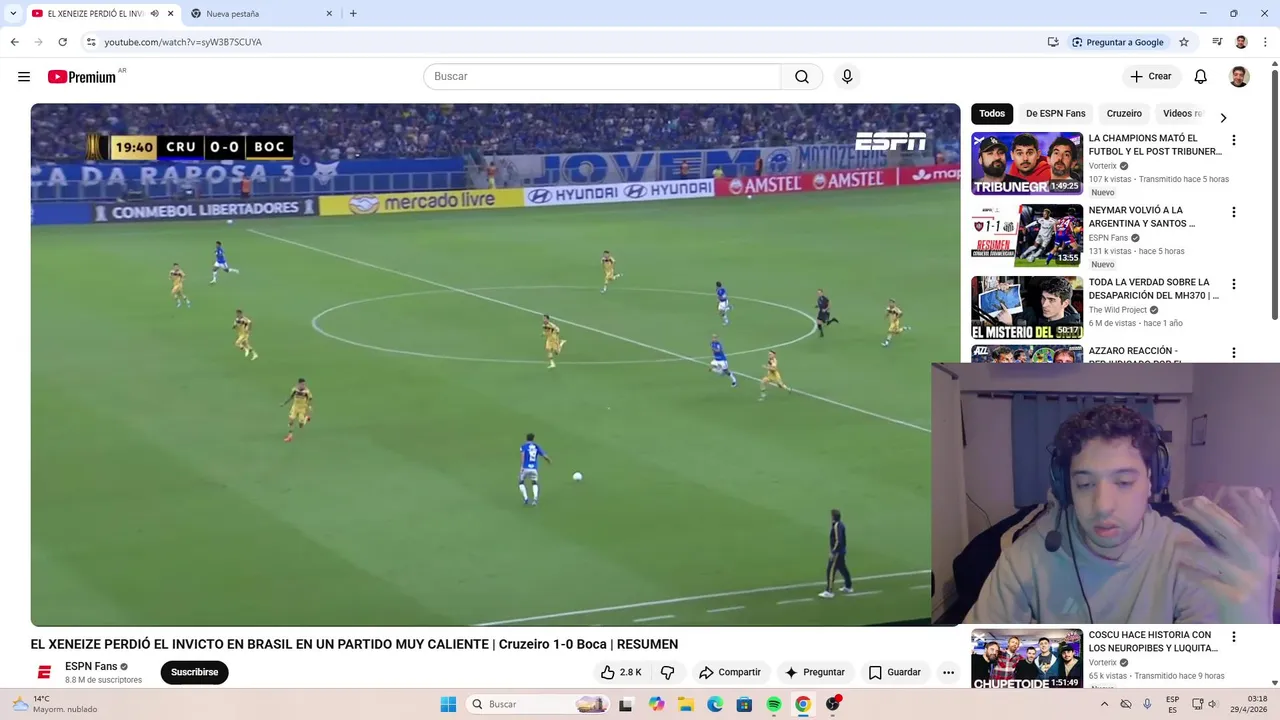1280x720 pixels.
Task: Open options menu for MH370 video
Action: (1233, 284)
